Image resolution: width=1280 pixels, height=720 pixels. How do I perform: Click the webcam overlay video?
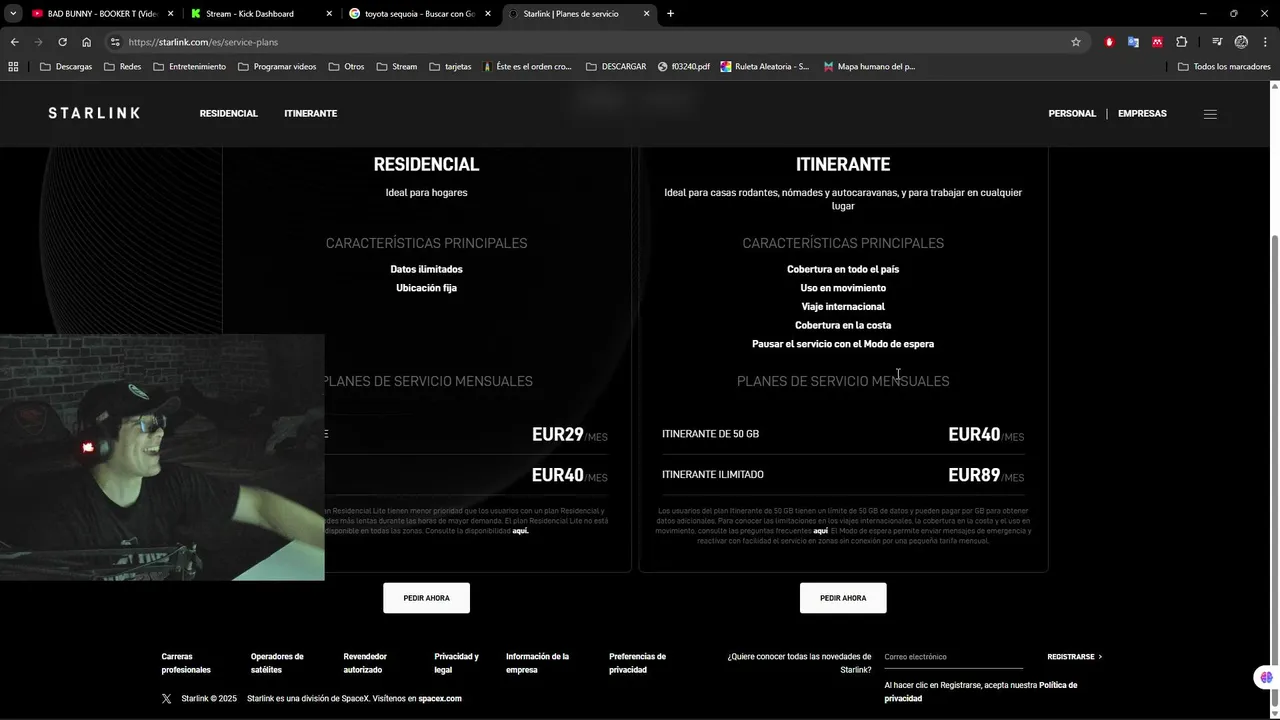pos(162,457)
